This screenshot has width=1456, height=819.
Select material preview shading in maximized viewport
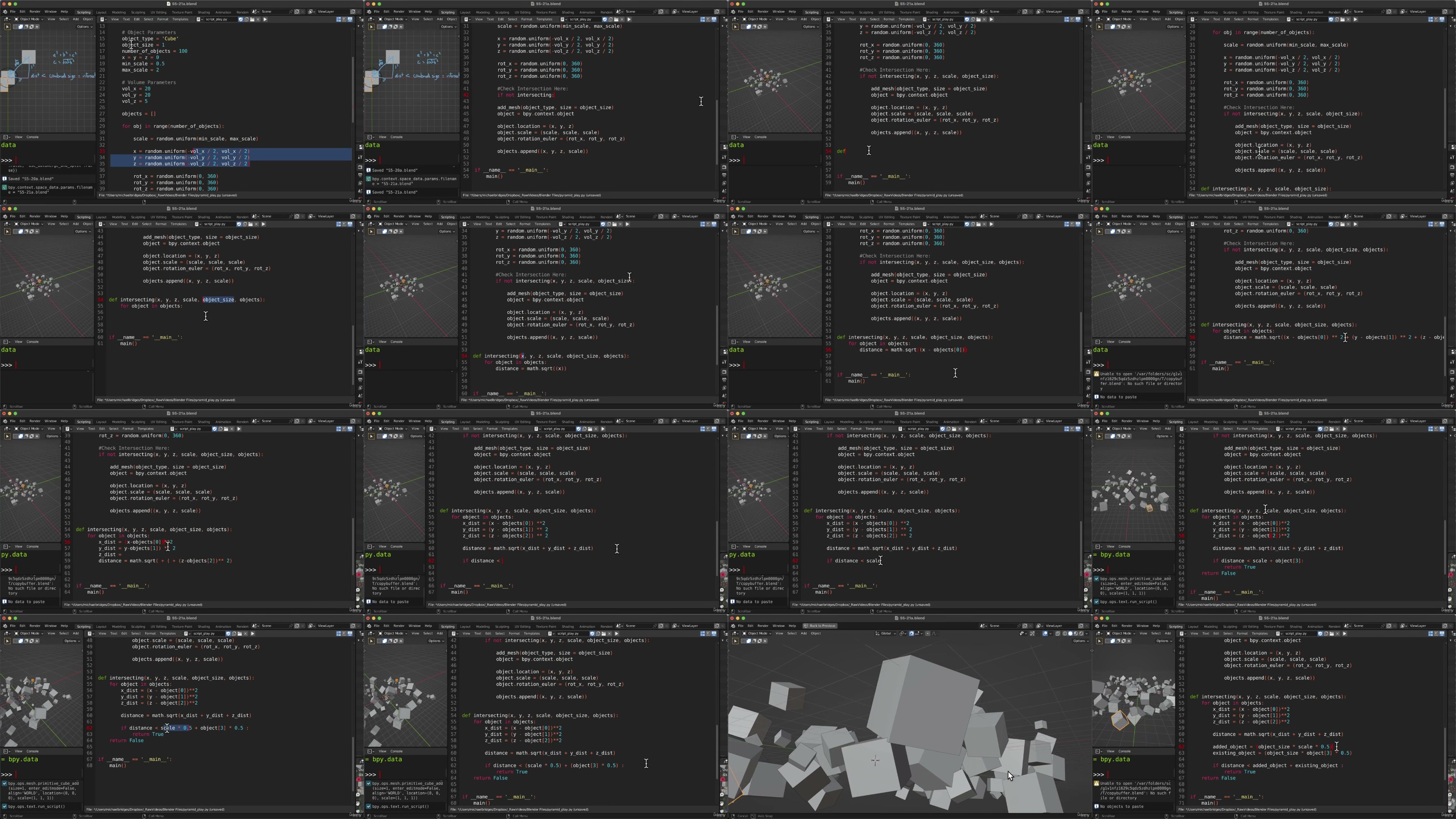1076,634
